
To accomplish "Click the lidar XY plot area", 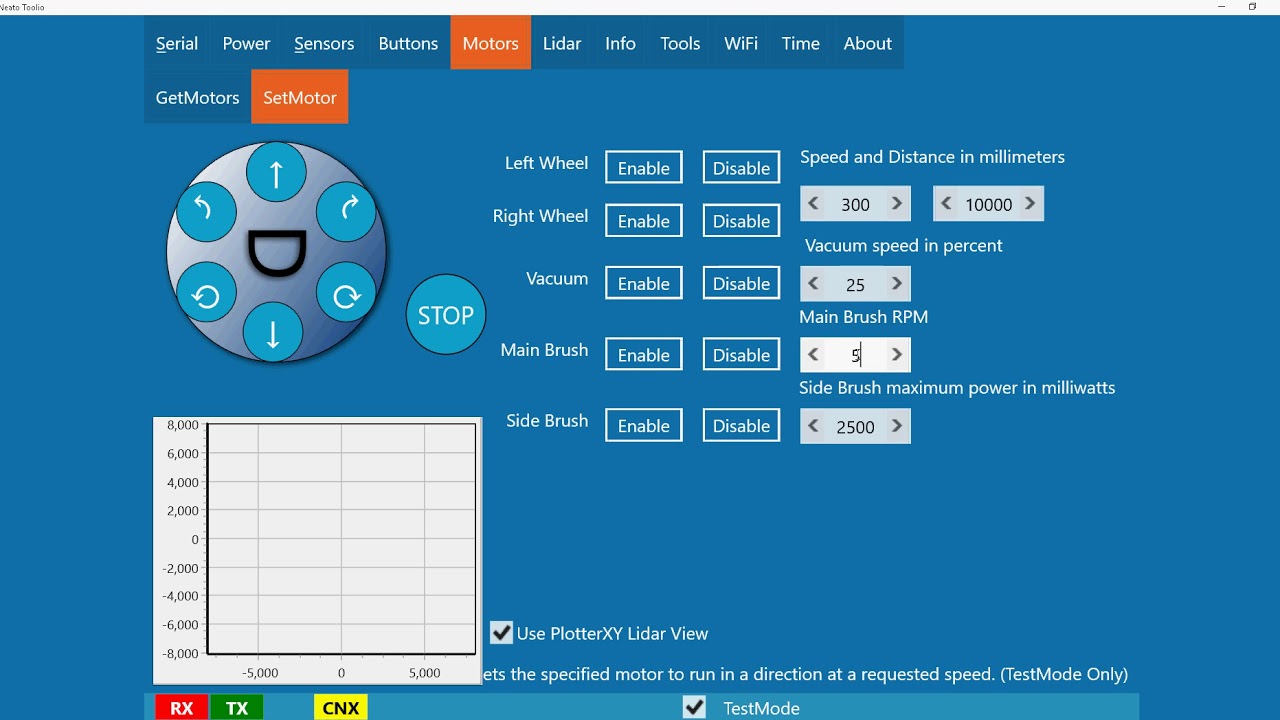I will 341,538.
